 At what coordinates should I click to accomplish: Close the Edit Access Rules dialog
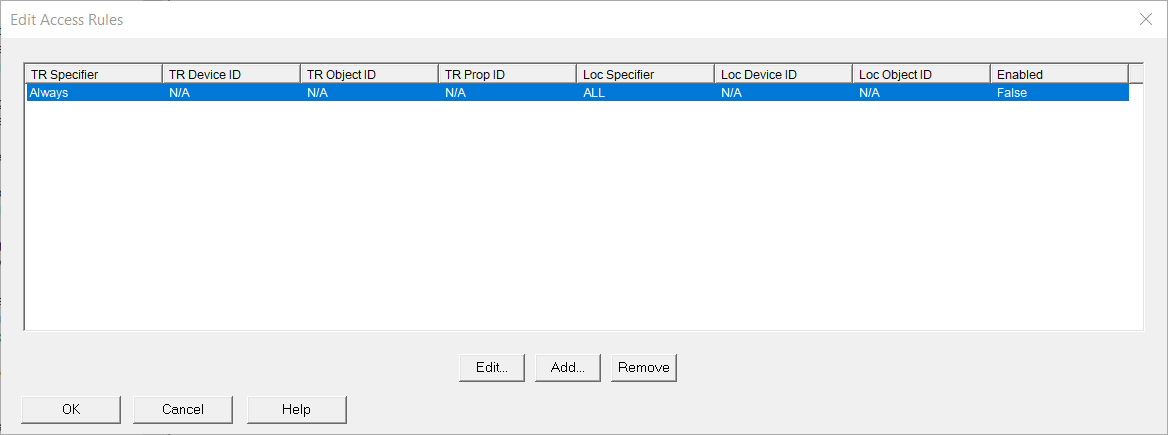(1145, 19)
